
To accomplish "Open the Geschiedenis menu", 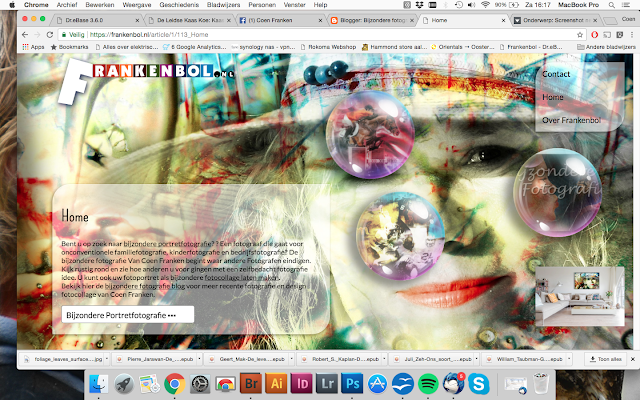I will click(179, 5).
